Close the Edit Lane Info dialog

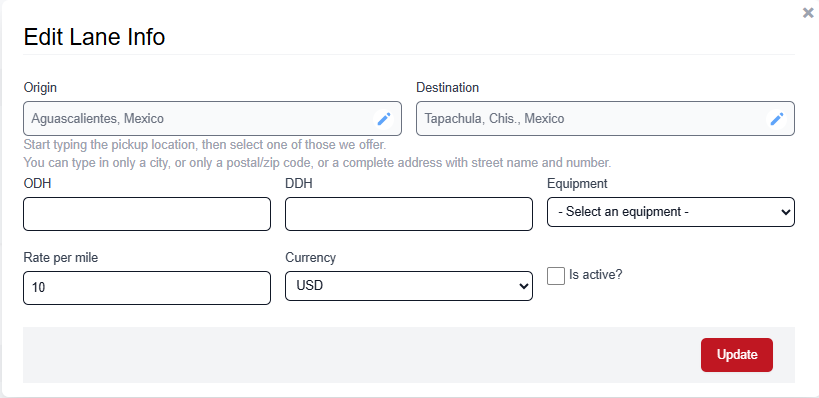pos(808,13)
